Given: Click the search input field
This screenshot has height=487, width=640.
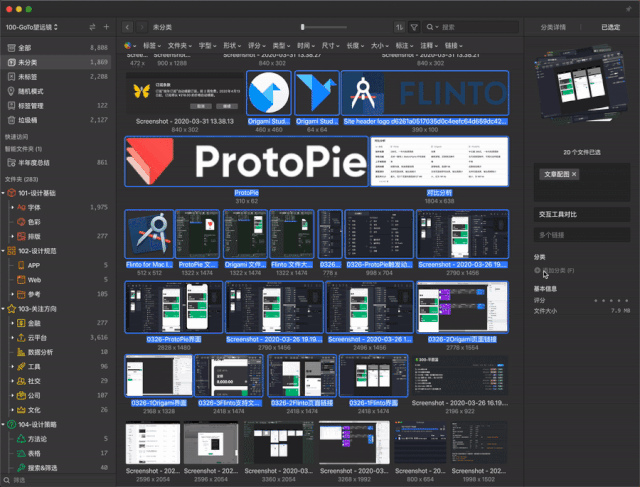Looking at the screenshot, I should (470, 27).
